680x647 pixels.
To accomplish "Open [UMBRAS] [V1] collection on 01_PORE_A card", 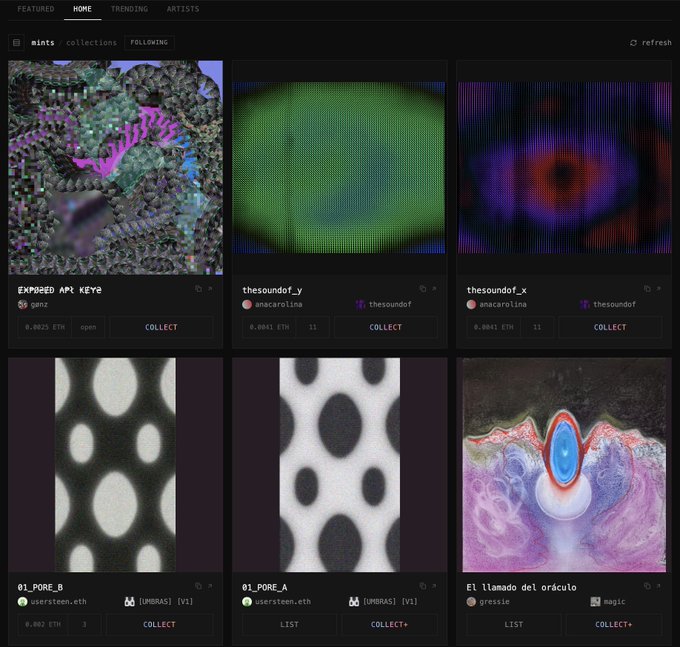I will 390,602.
